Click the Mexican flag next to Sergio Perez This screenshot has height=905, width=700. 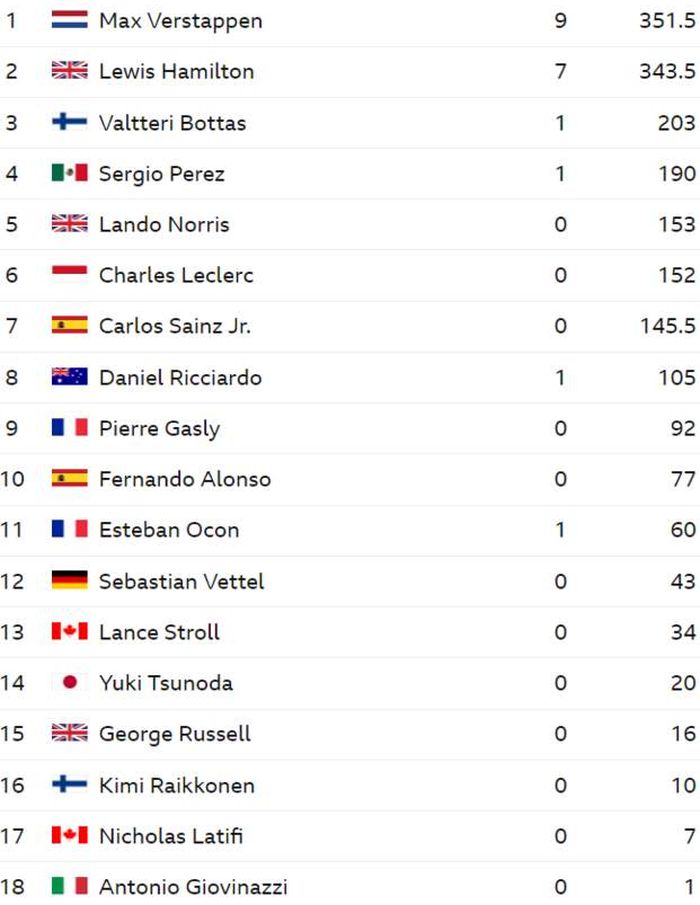click(x=69, y=173)
